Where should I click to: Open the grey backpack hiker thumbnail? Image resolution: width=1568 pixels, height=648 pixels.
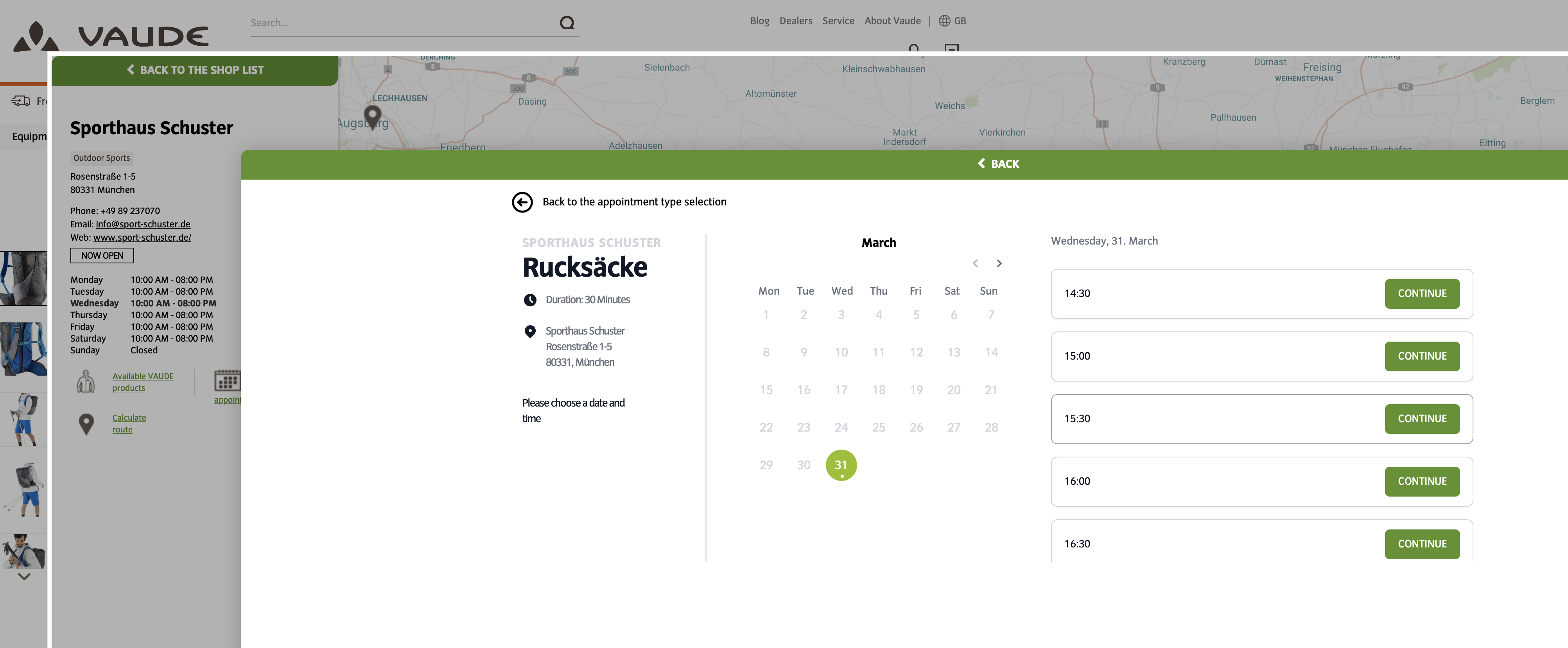pyautogui.click(x=23, y=490)
